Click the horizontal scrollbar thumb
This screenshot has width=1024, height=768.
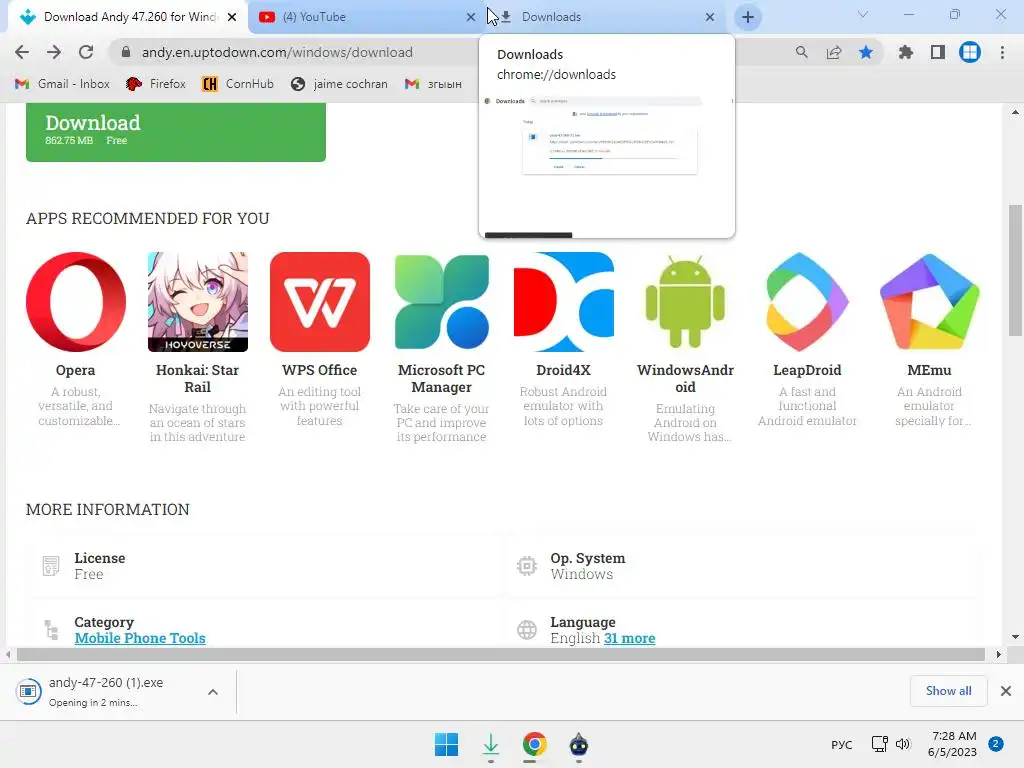[501, 654]
